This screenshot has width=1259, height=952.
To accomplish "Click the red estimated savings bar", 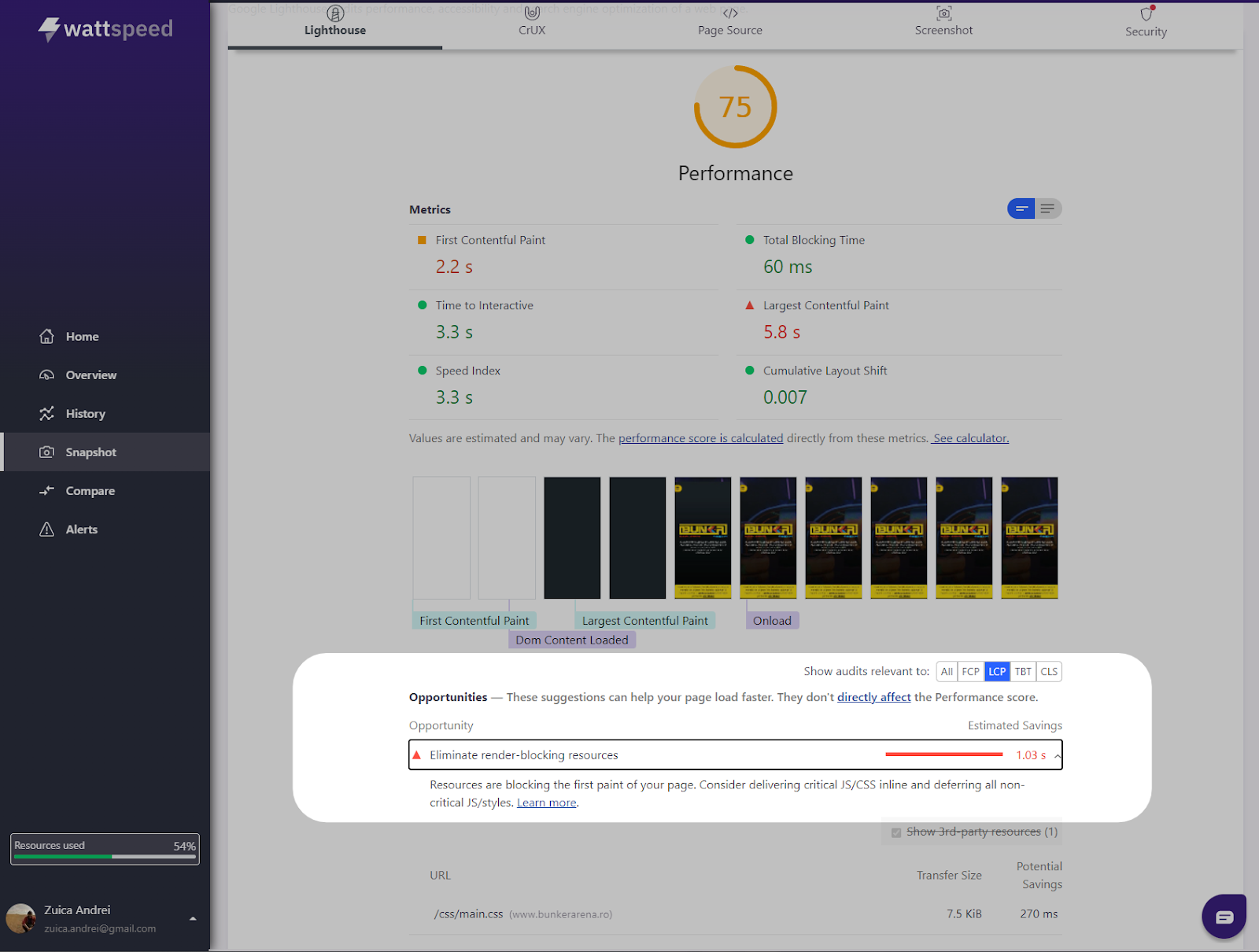I will pyautogui.click(x=944, y=755).
